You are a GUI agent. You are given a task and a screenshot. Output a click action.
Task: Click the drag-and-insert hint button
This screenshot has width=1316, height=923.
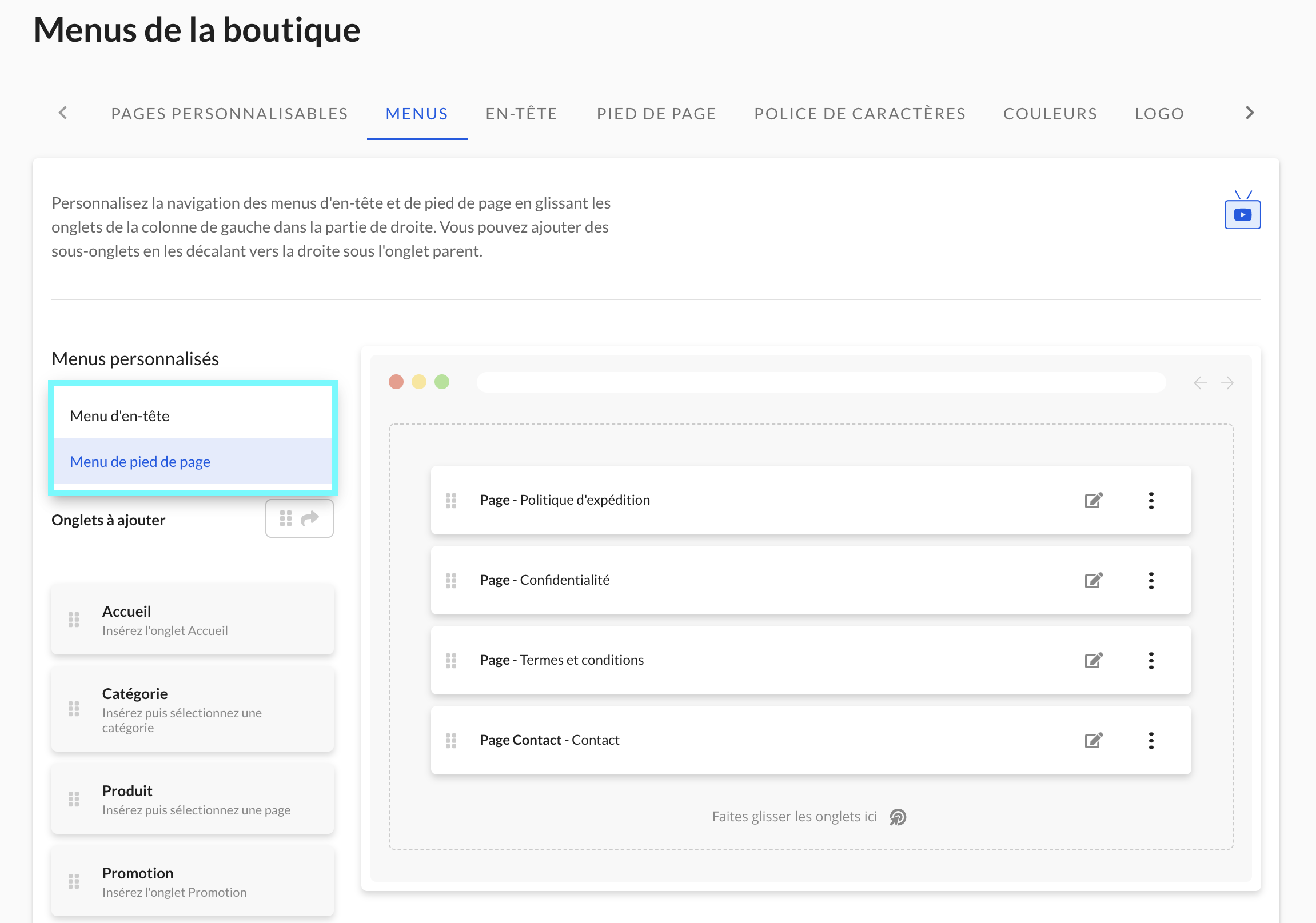[x=299, y=518]
